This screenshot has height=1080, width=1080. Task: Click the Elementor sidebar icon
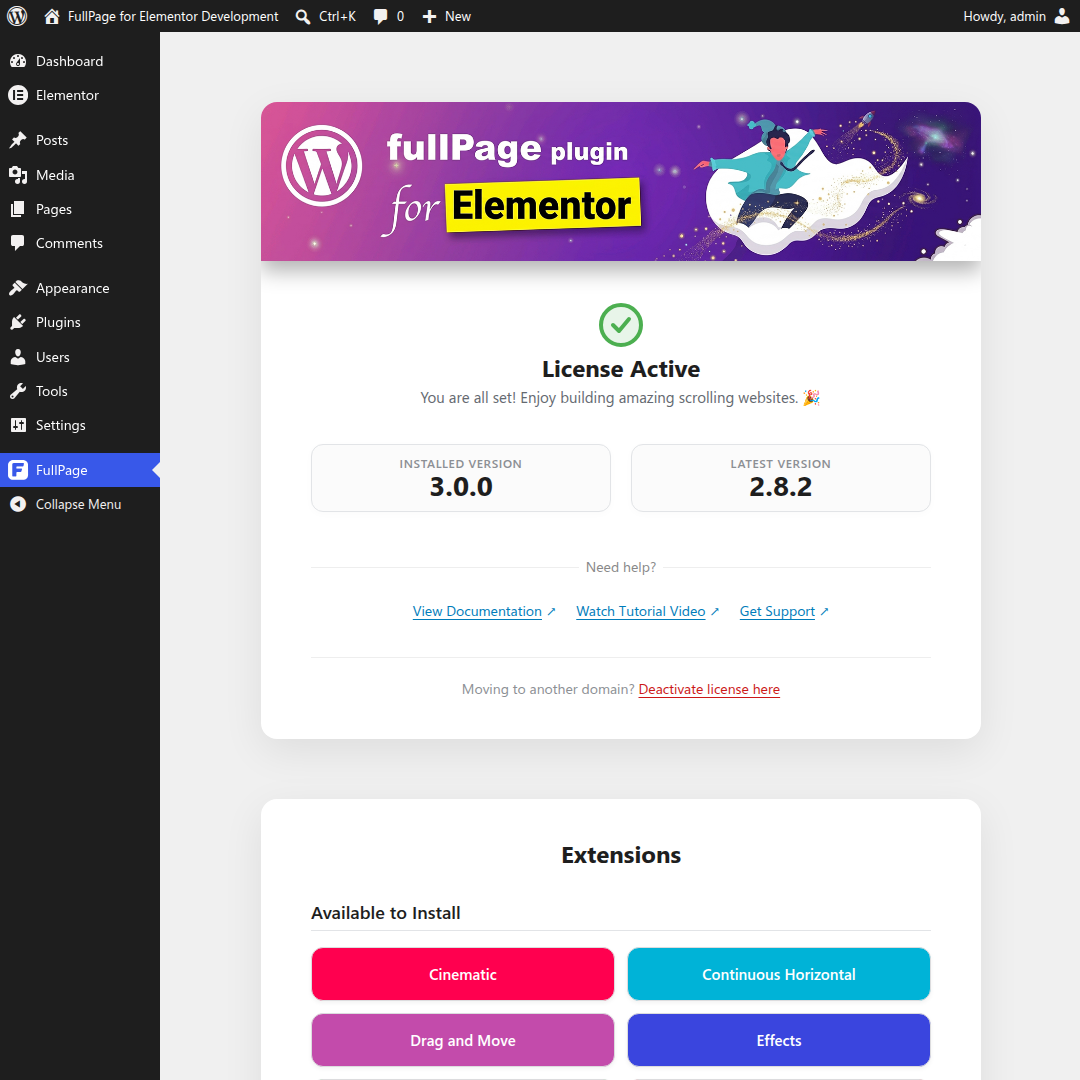click(x=18, y=95)
